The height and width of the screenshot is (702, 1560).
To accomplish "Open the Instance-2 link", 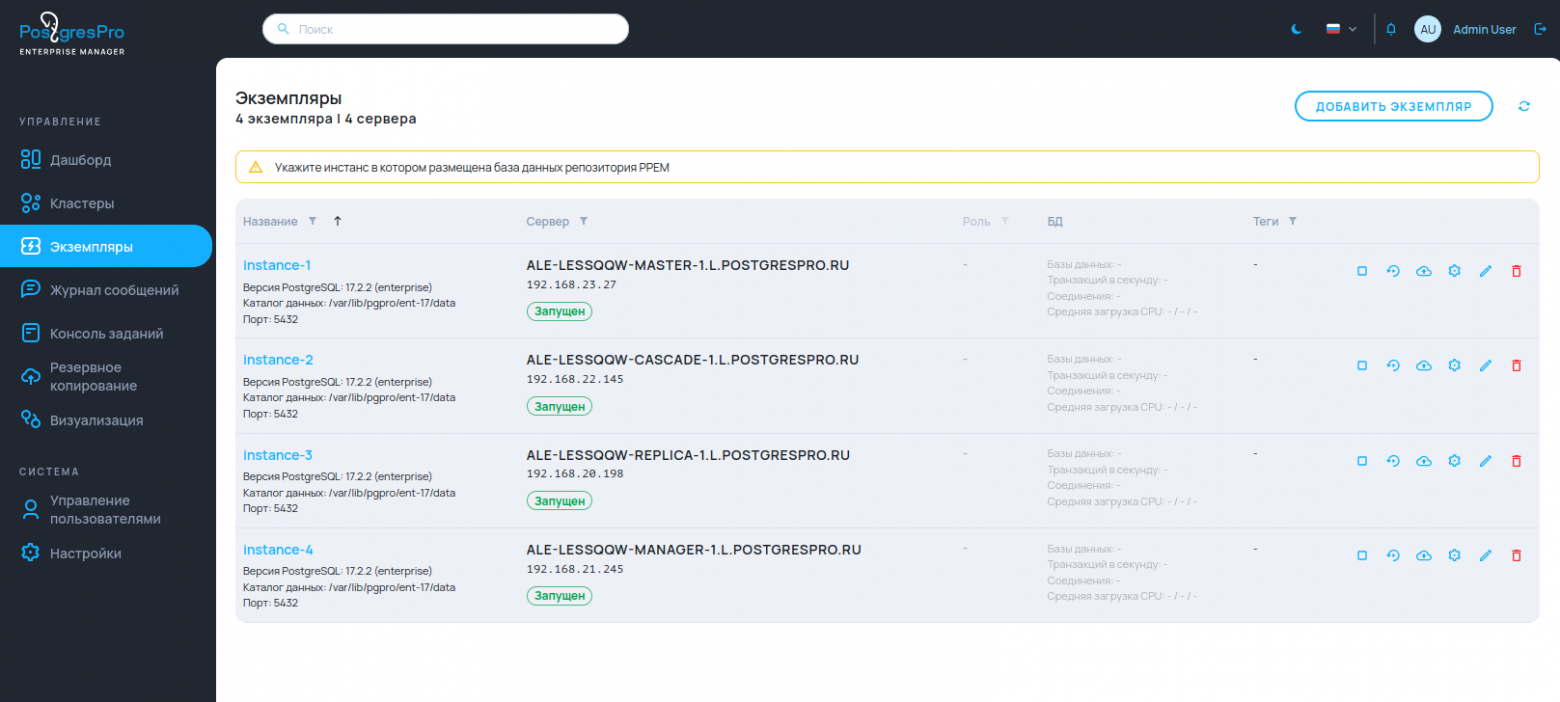I will pyautogui.click(x=278, y=360).
